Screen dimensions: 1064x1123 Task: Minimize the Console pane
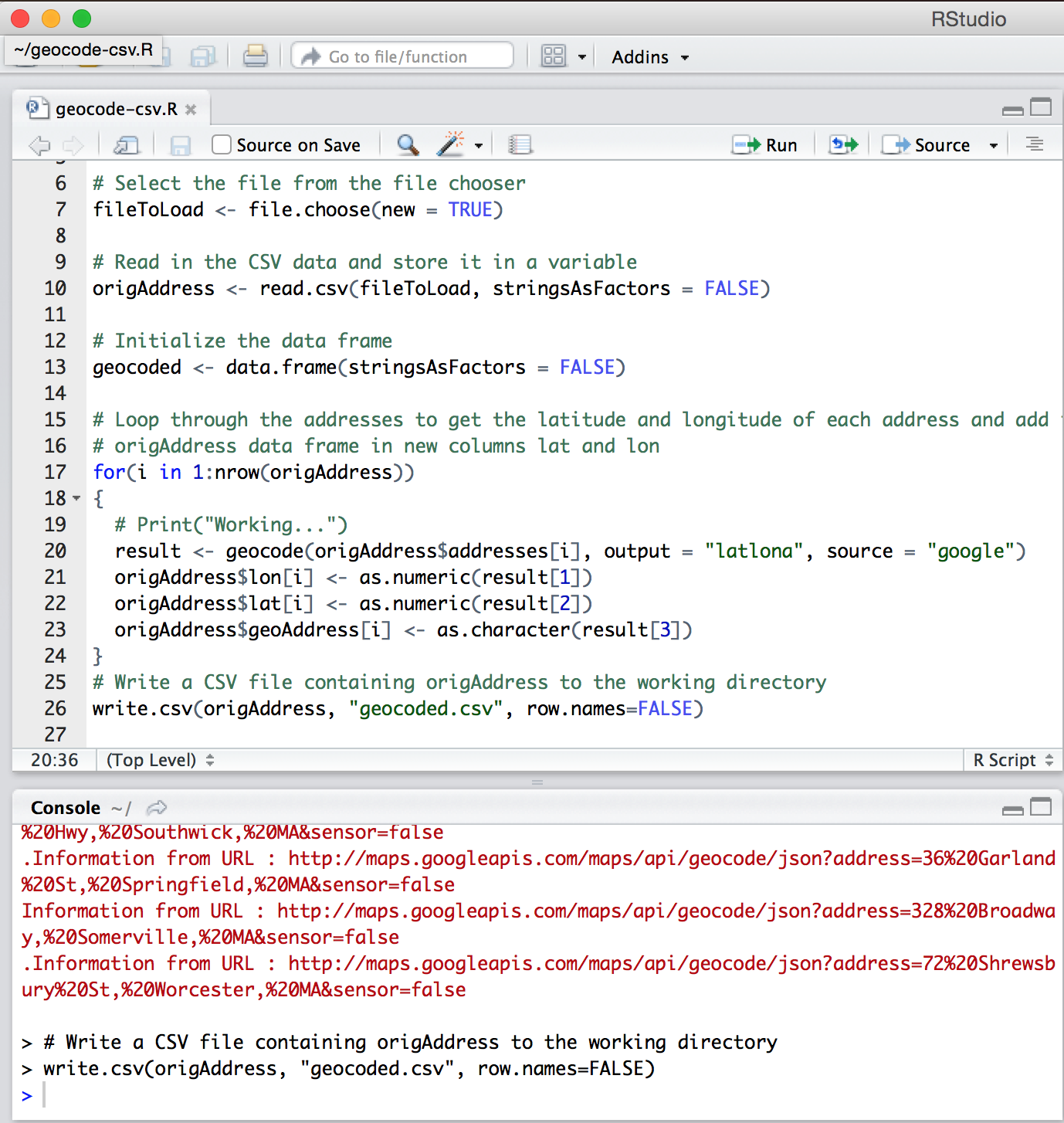point(1012,808)
